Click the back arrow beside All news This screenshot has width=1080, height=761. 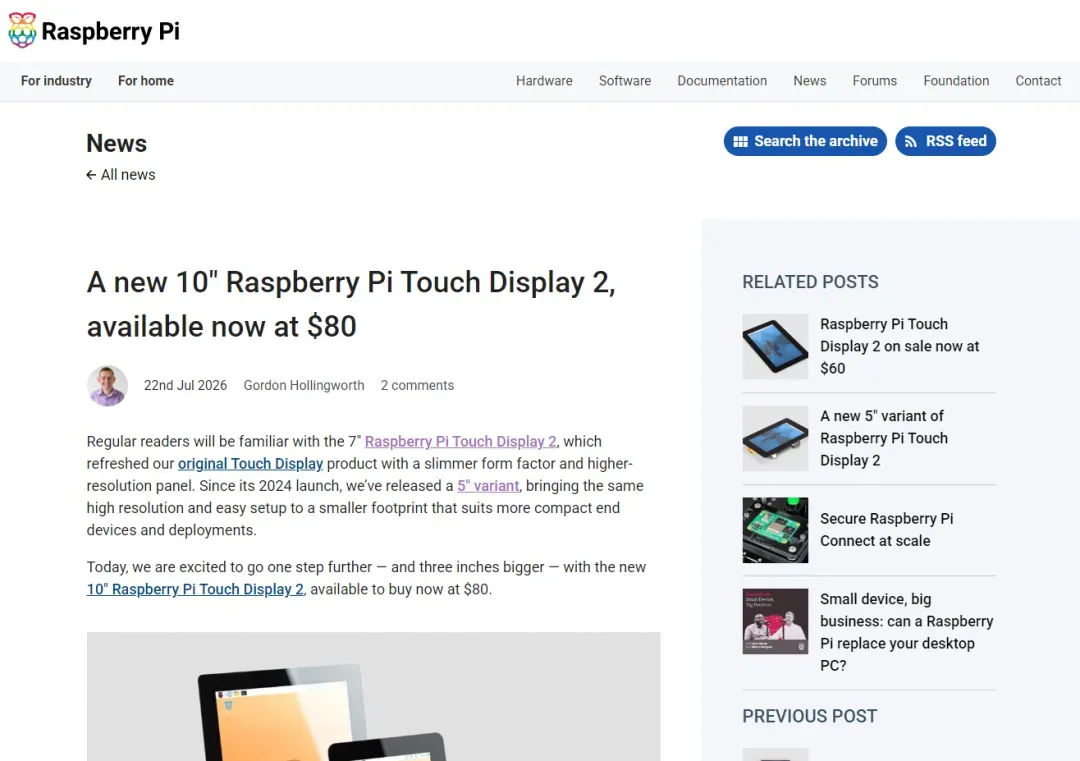point(91,175)
